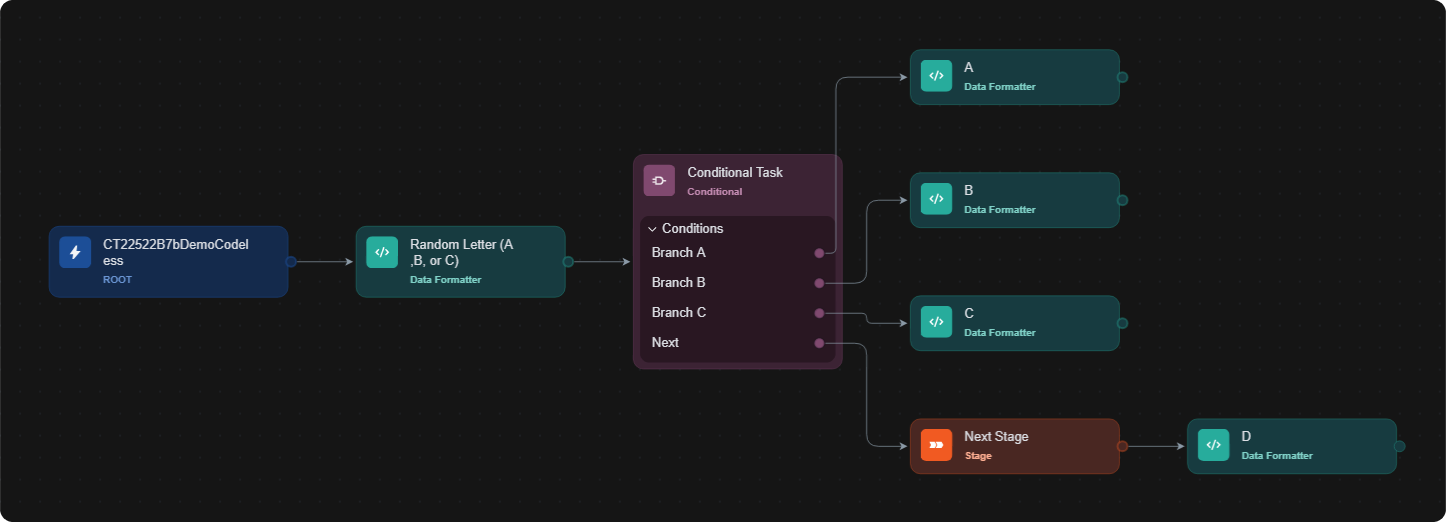The image size is (1446, 522).
Task: Collapse the Conditions section chevron
Action: [x=652, y=229]
